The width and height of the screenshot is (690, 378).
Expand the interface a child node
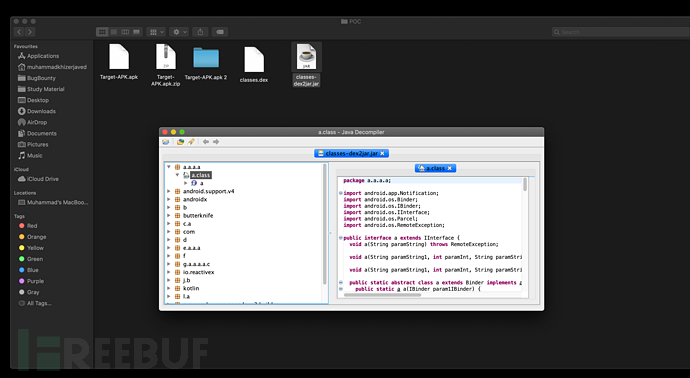[x=186, y=183]
